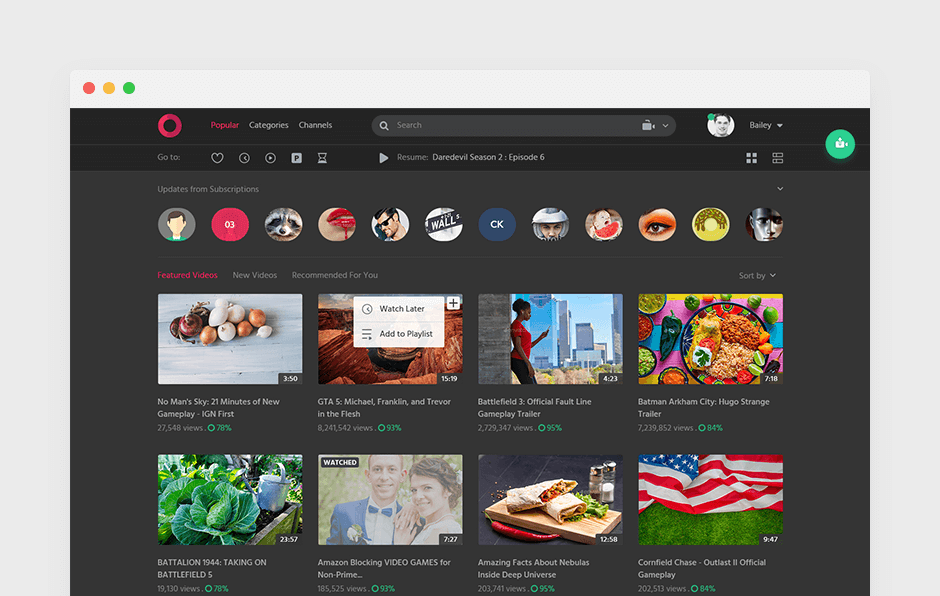The height and width of the screenshot is (596, 940).
Task: Open the playlist P icon
Action: coord(296,158)
